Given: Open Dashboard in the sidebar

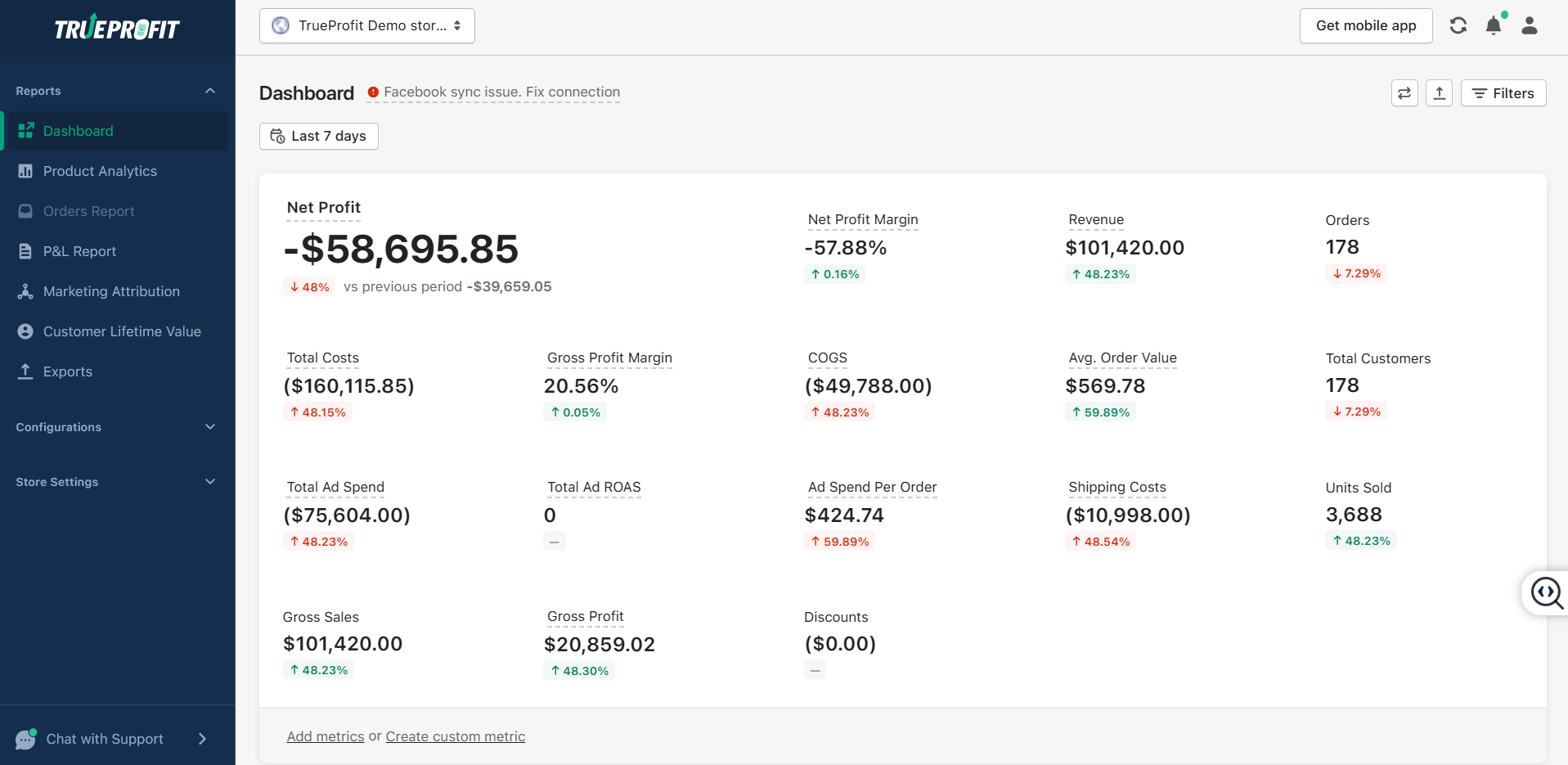Looking at the screenshot, I should click(x=115, y=131).
